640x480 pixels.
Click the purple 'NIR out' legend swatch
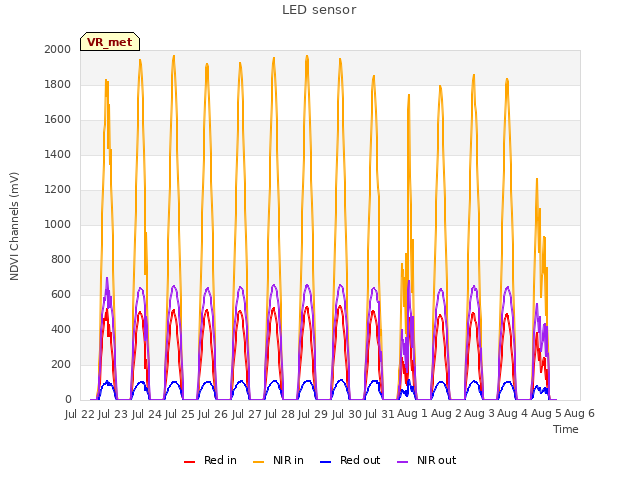click(x=402, y=462)
